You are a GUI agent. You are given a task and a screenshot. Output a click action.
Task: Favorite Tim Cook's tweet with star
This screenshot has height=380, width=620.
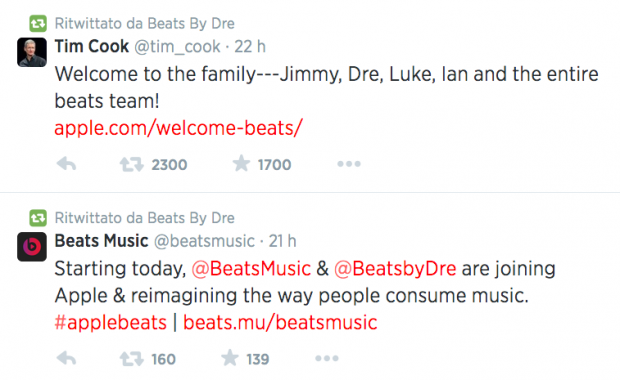click(x=241, y=163)
